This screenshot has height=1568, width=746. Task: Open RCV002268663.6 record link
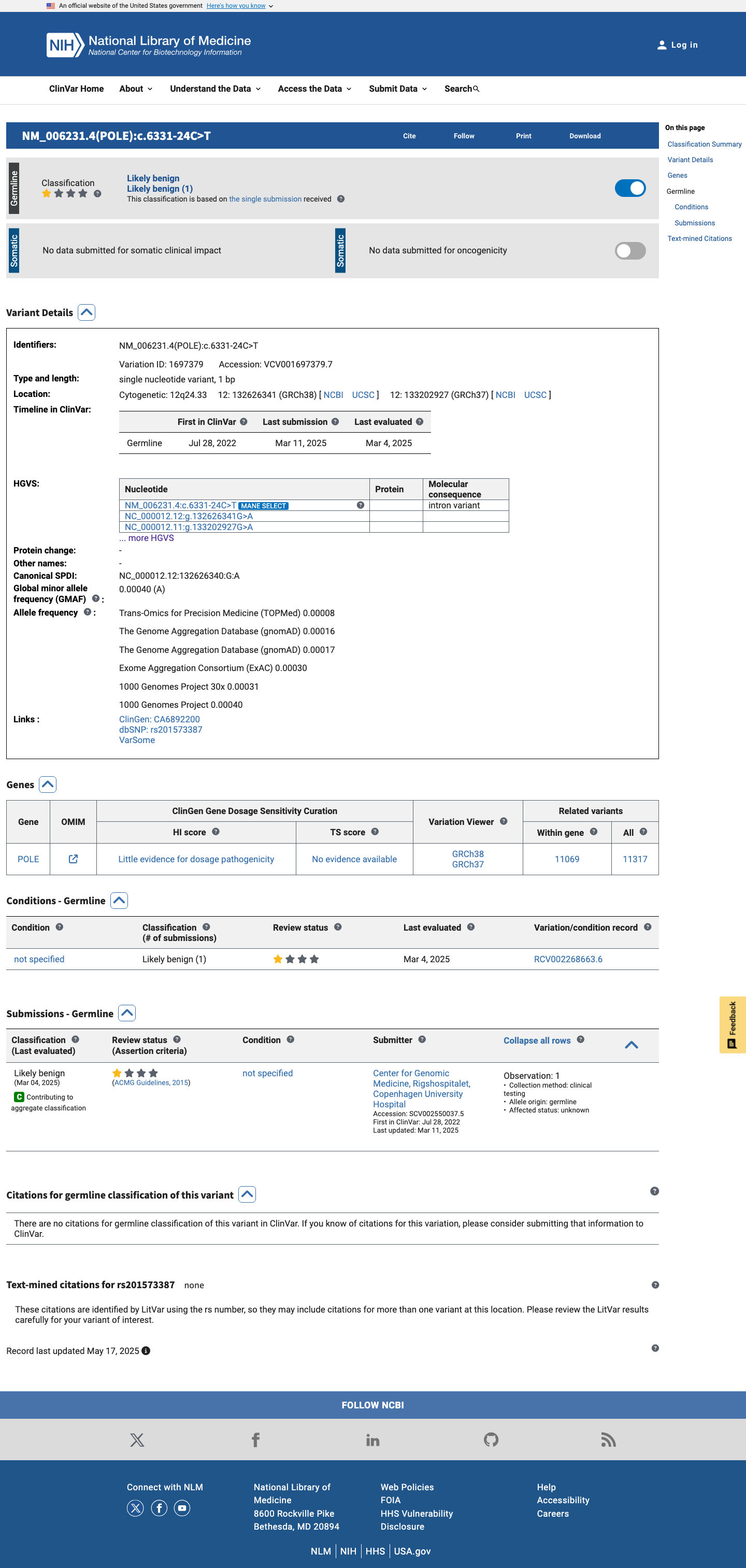click(x=568, y=959)
